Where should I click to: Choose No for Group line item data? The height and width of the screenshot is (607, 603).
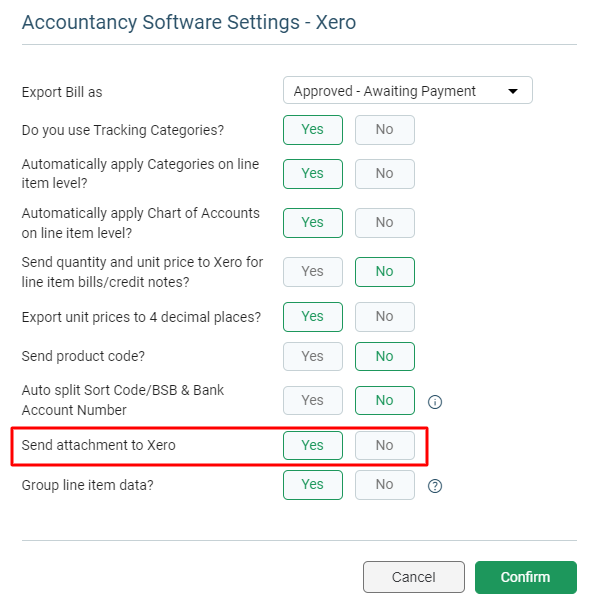[x=385, y=485]
